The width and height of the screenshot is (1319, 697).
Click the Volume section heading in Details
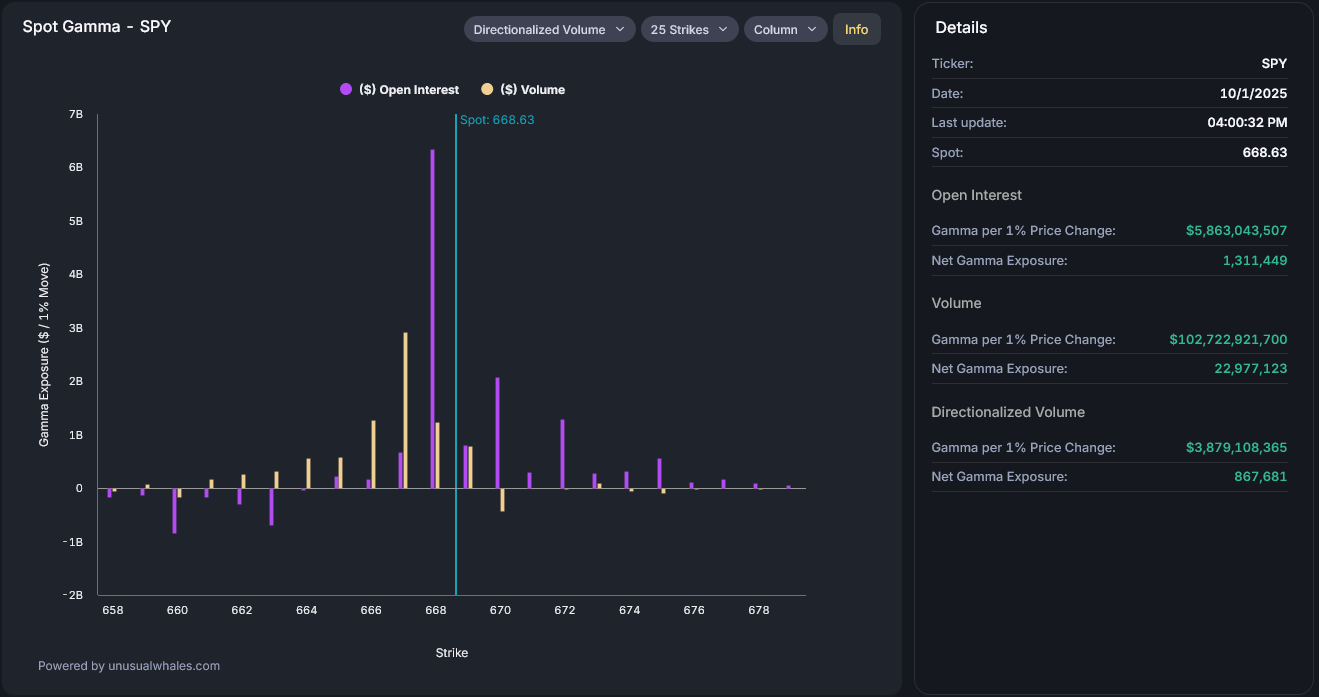[x=956, y=303]
